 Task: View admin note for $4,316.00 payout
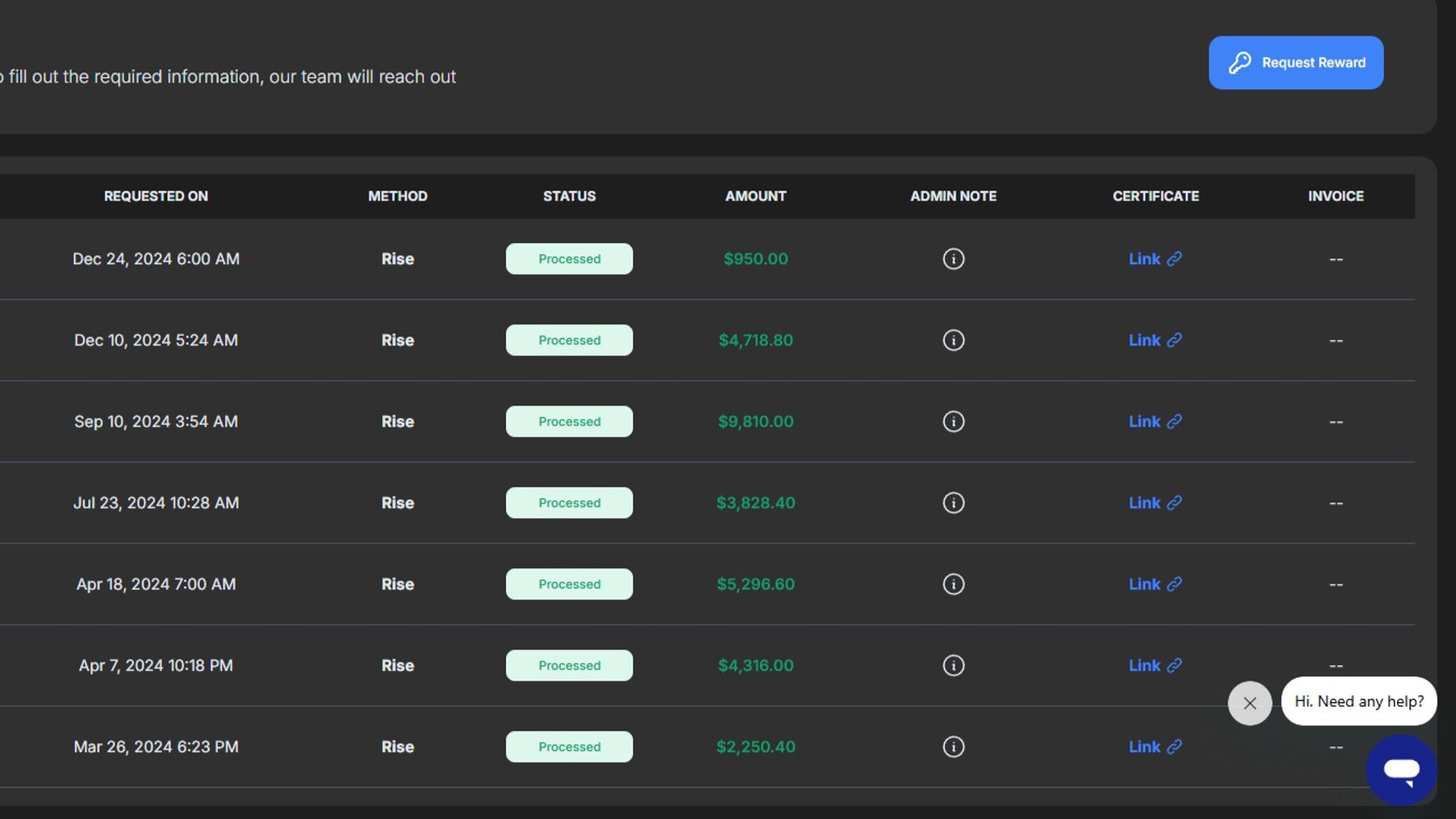tap(953, 665)
